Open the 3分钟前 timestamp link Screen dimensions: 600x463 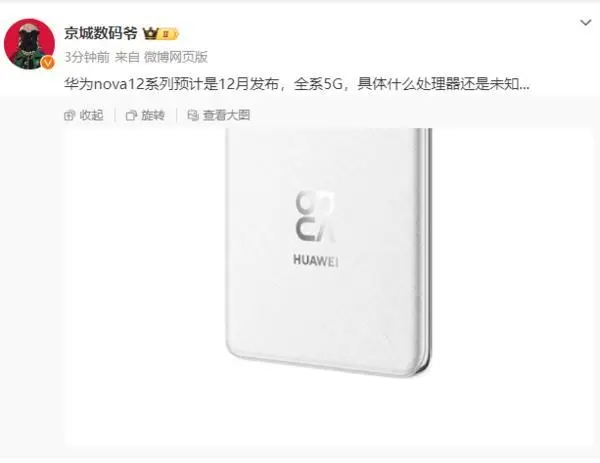pyautogui.click(x=87, y=57)
